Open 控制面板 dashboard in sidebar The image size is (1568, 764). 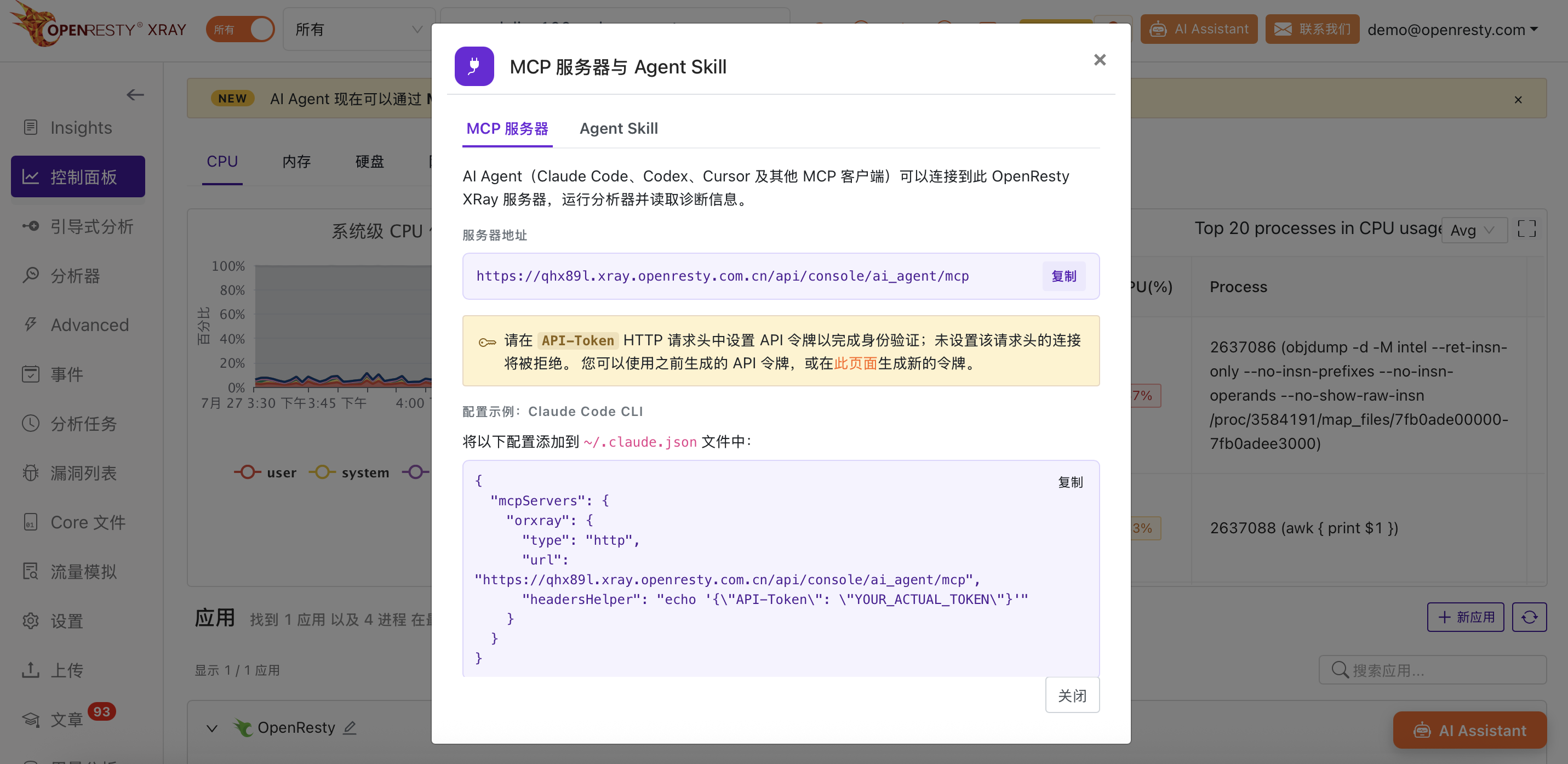pos(78,176)
